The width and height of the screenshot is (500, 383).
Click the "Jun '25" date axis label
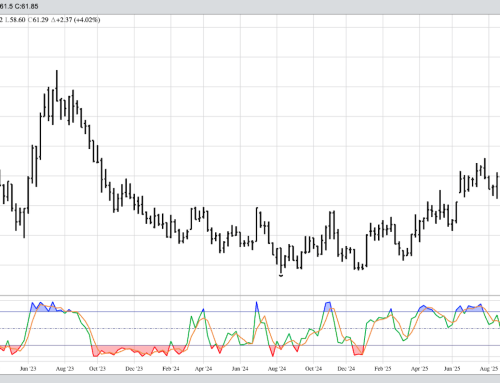click(x=452, y=369)
